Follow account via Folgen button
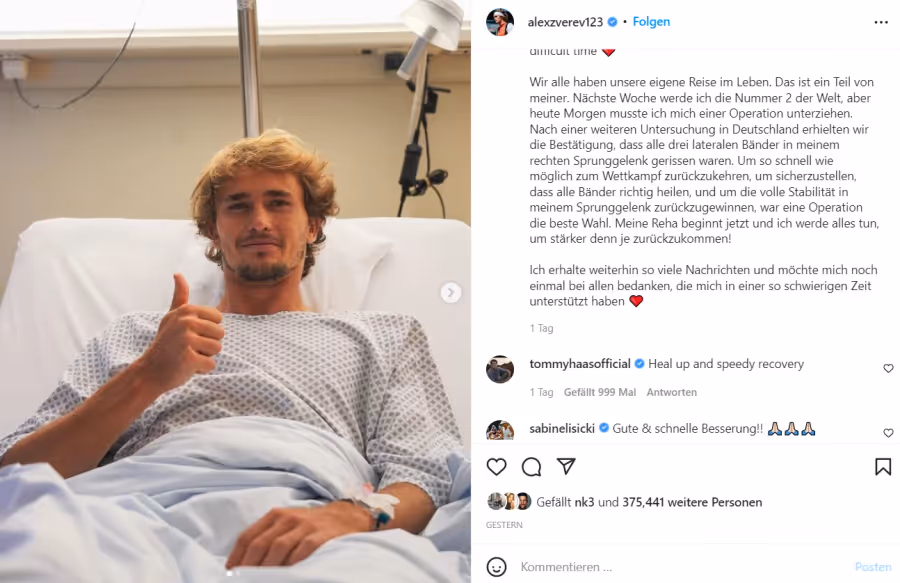The height and width of the screenshot is (583, 900). pos(651,22)
